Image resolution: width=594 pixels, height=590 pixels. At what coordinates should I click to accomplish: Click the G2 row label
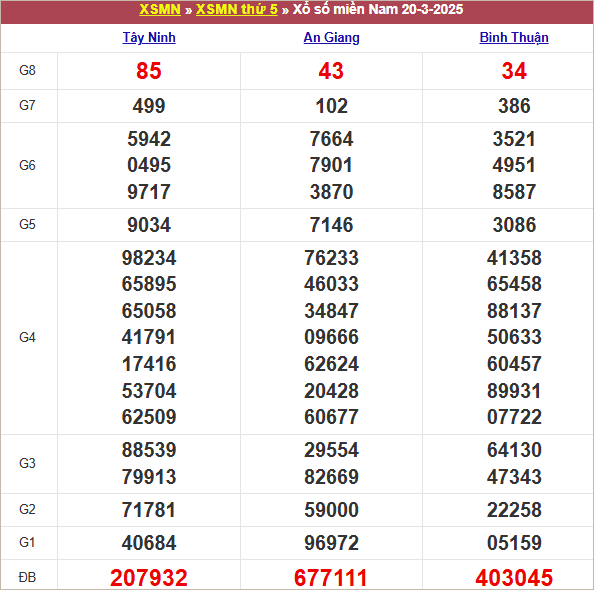pyautogui.click(x=27, y=509)
